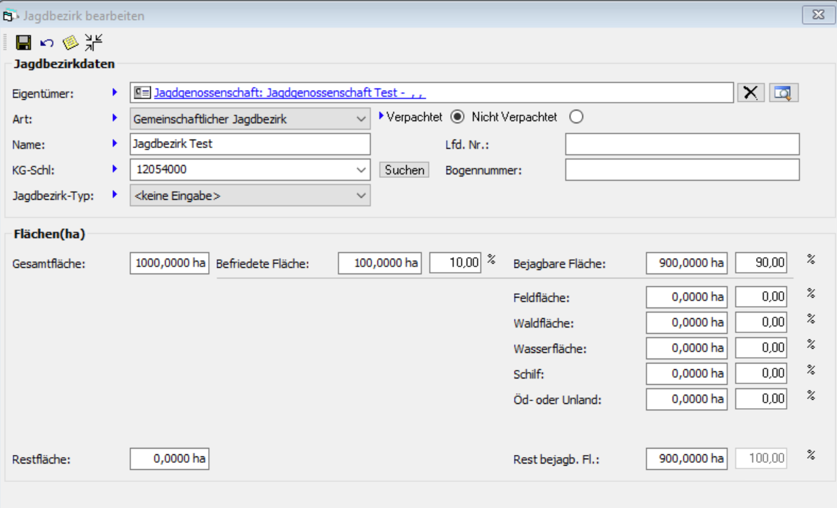The width and height of the screenshot is (837, 508).
Task: Focus the Lfd. Nr. input field
Action: point(681,144)
